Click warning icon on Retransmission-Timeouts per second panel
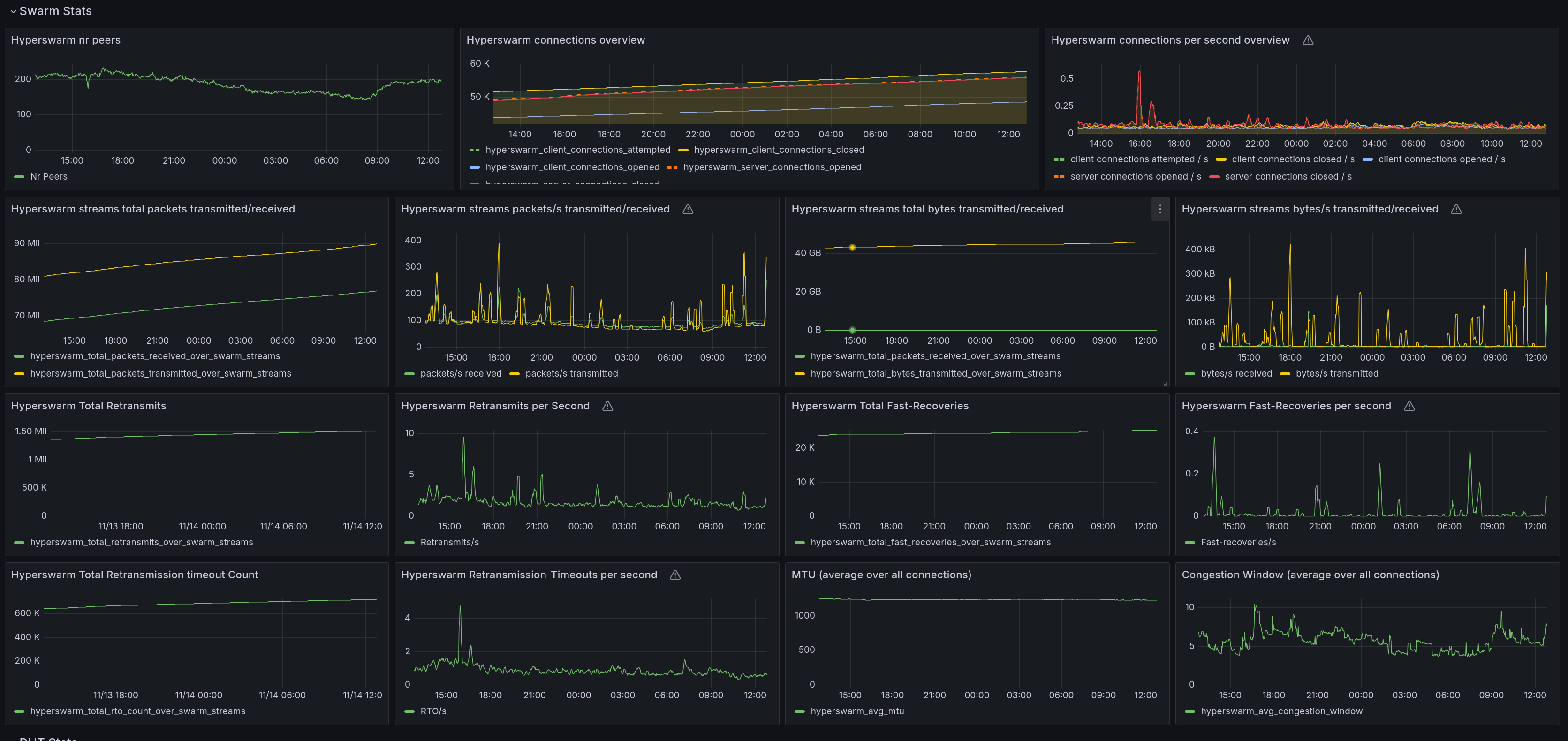Screen dimensions: 1568x741 (675, 575)
